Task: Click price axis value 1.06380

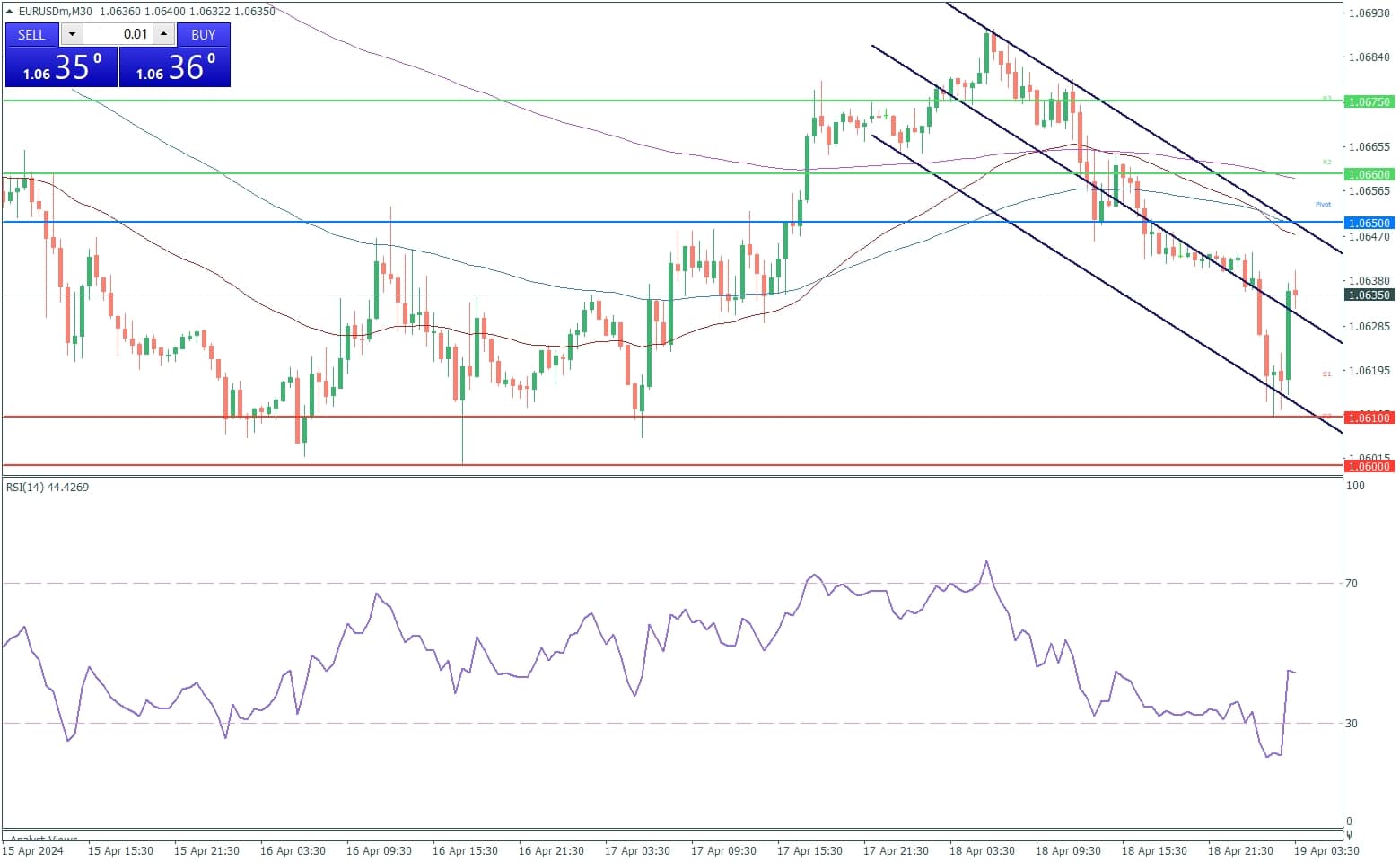Action: 1369,281
